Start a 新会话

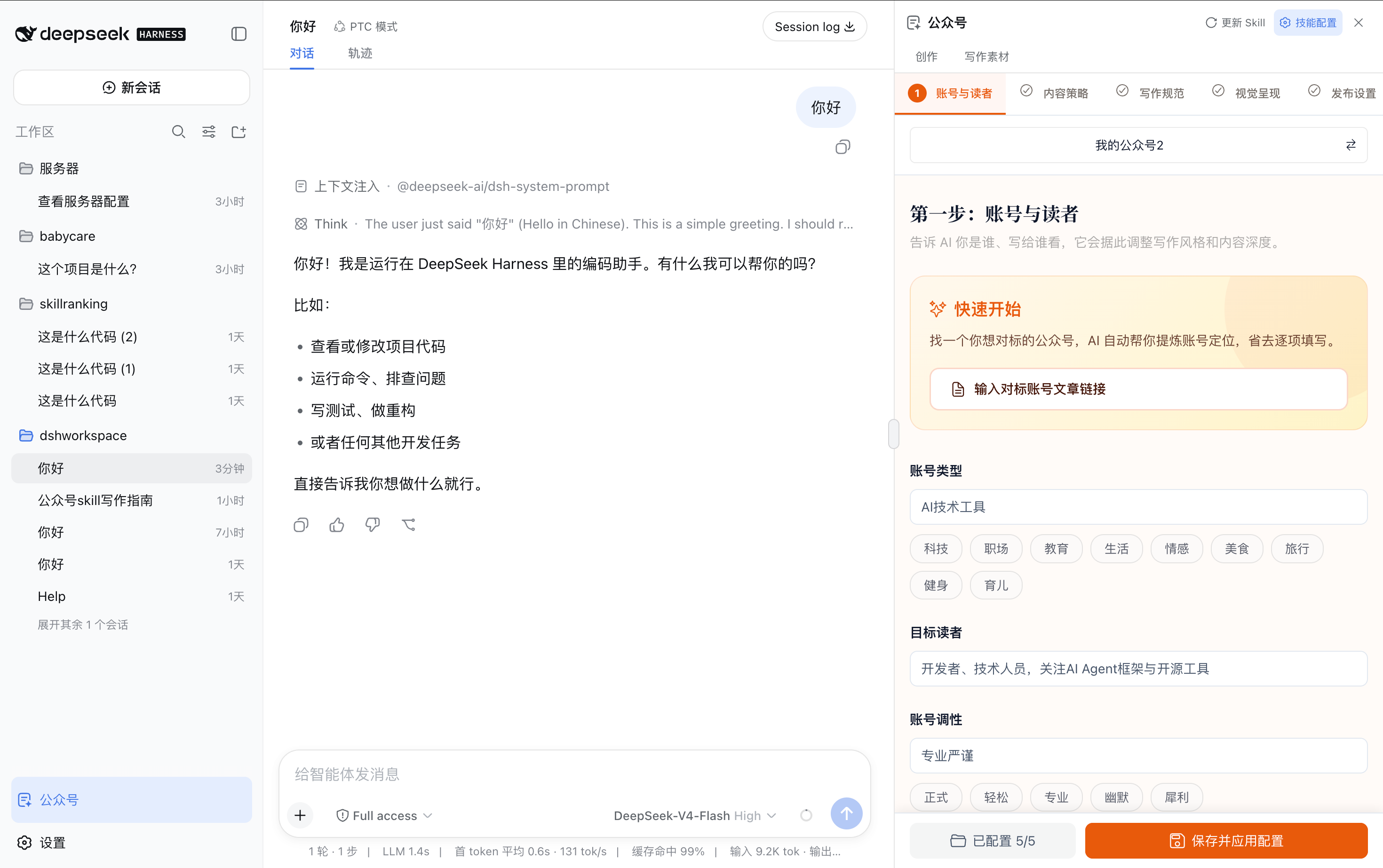[132, 87]
